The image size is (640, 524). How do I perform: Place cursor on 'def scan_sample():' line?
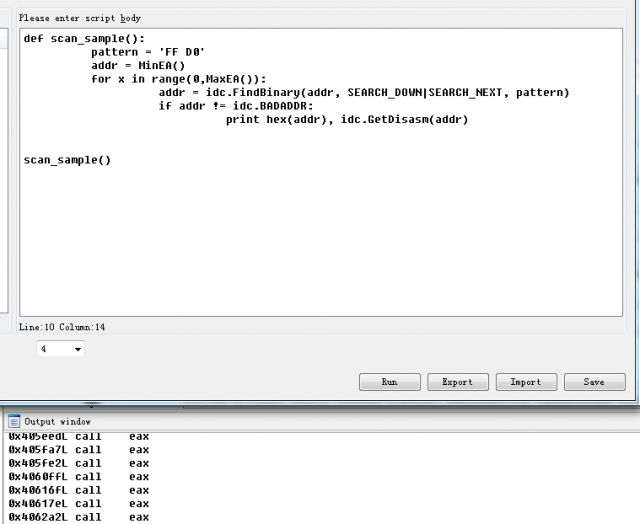[84, 38]
